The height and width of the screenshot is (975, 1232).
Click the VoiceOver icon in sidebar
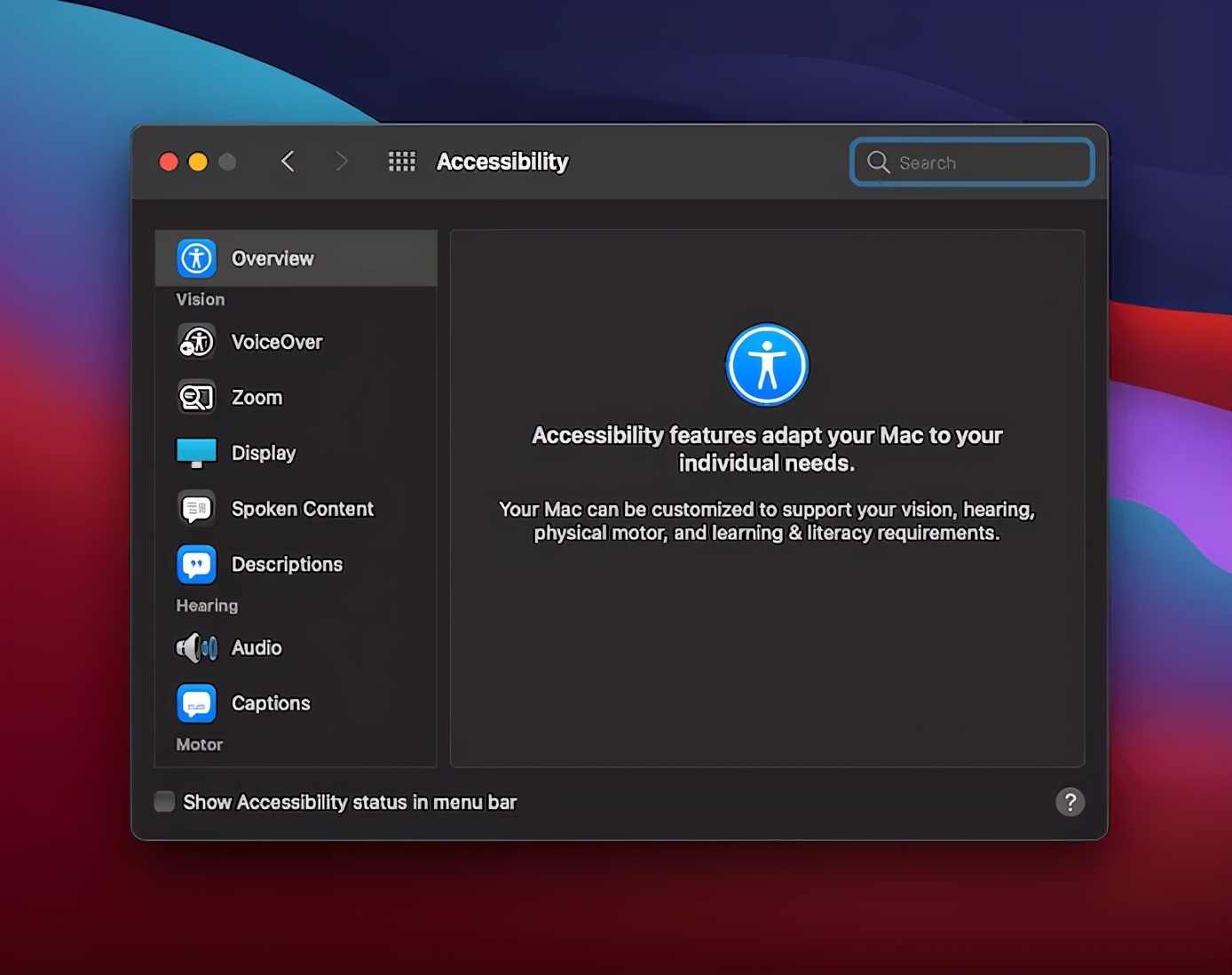(196, 342)
